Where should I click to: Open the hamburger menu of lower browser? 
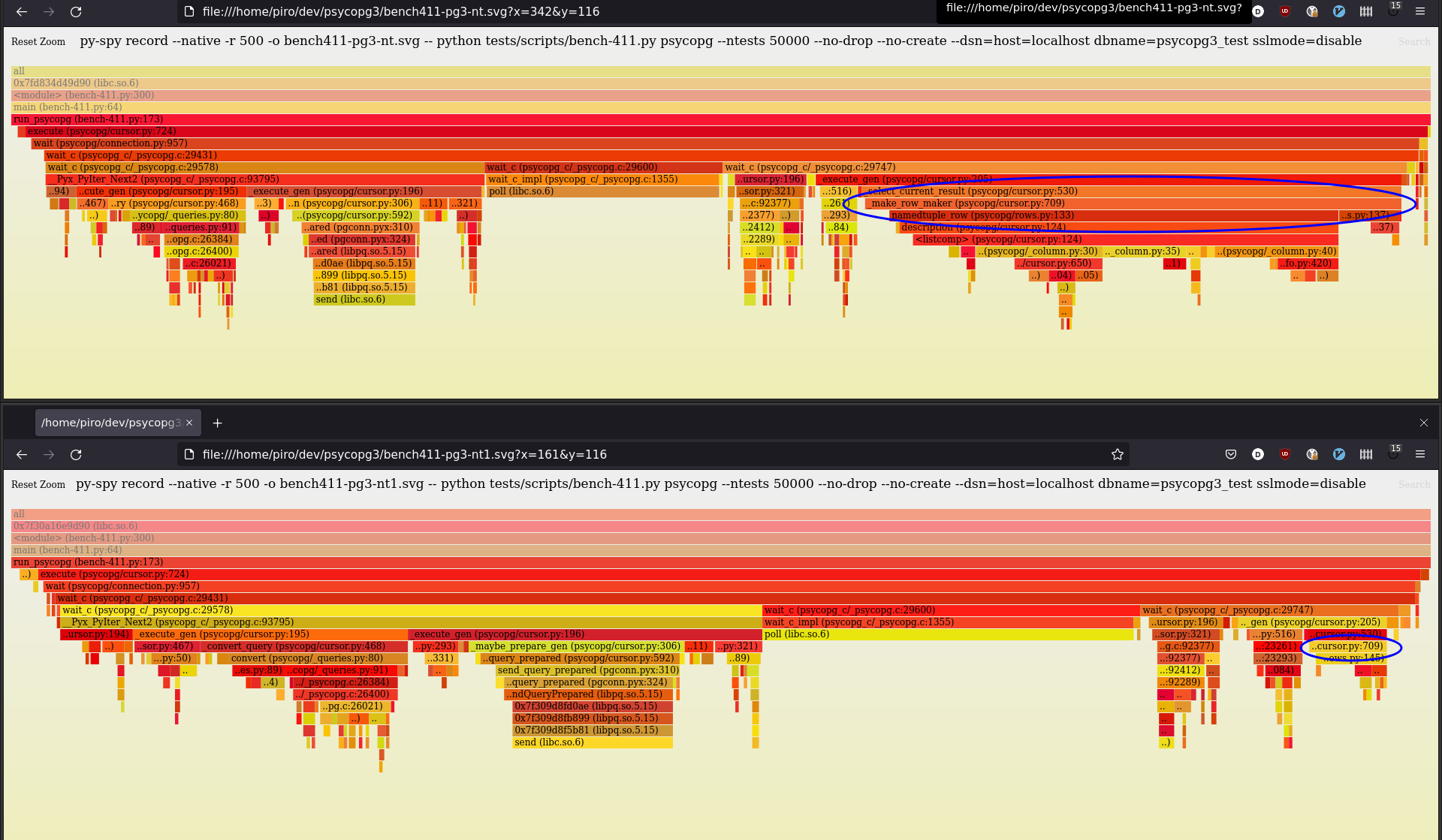click(x=1420, y=454)
